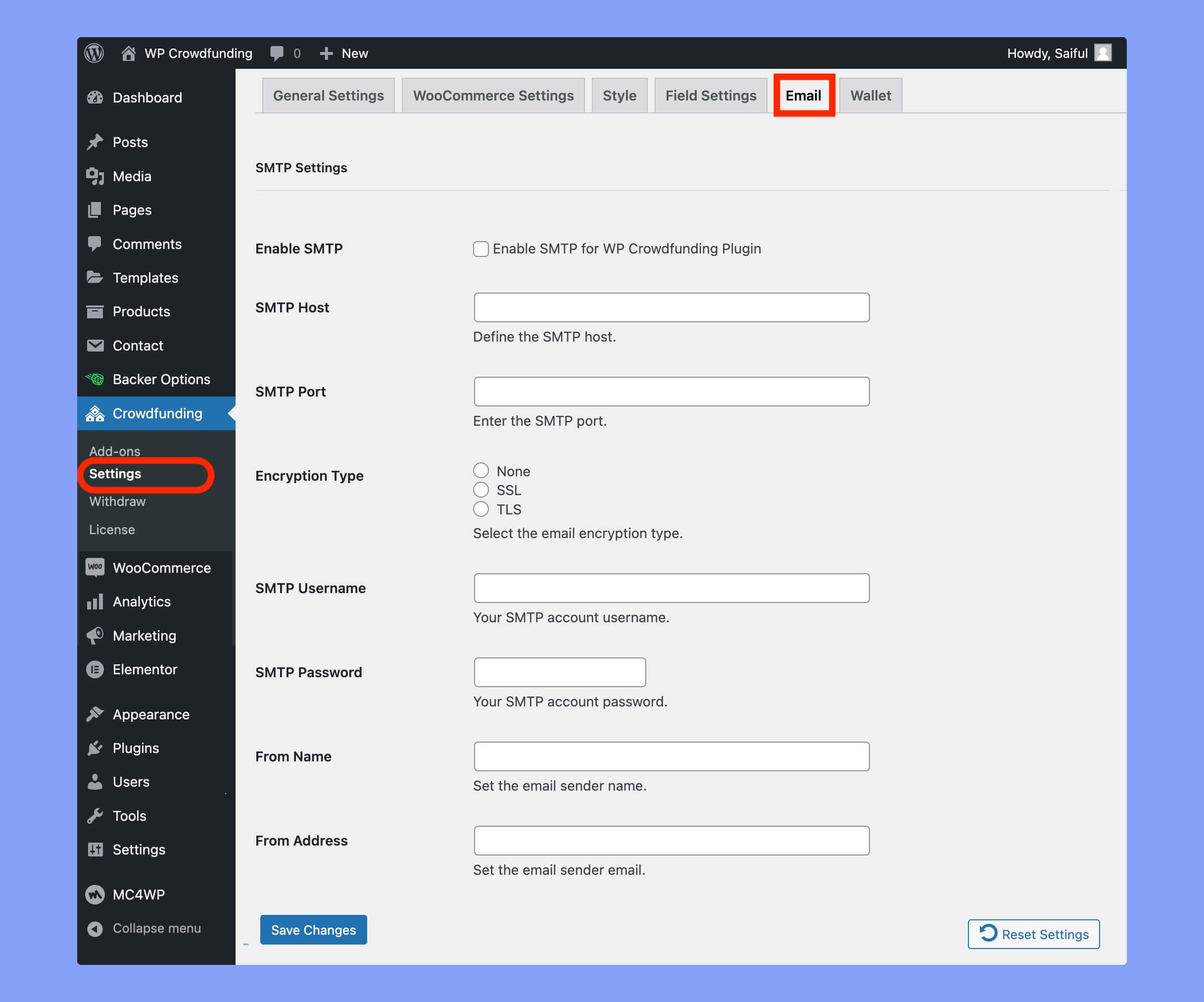Viewport: 1204px width, 1002px height.
Task: Open the WooCommerce Settings tab
Action: tap(493, 95)
